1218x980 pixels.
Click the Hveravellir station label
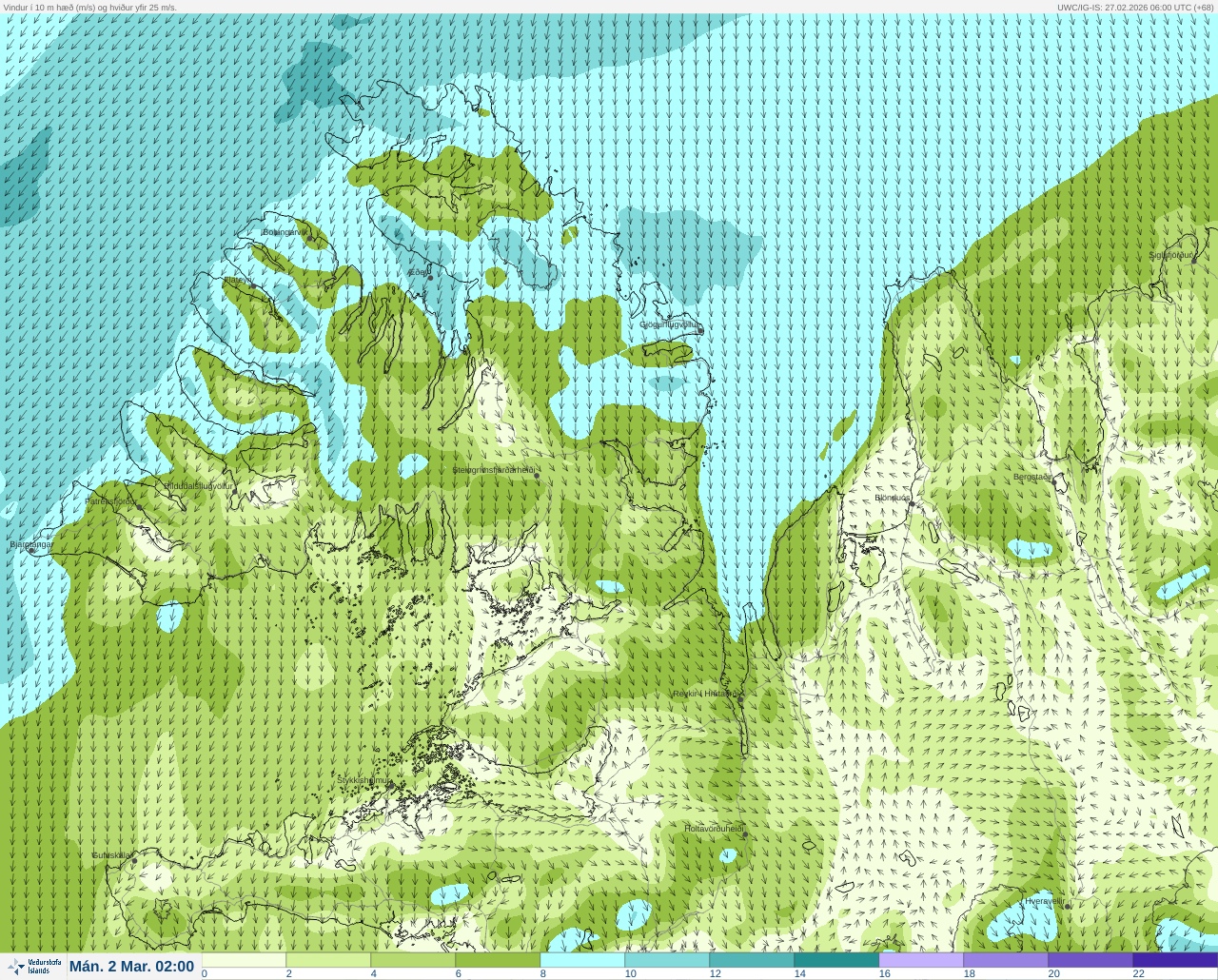pyautogui.click(x=1044, y=901)
